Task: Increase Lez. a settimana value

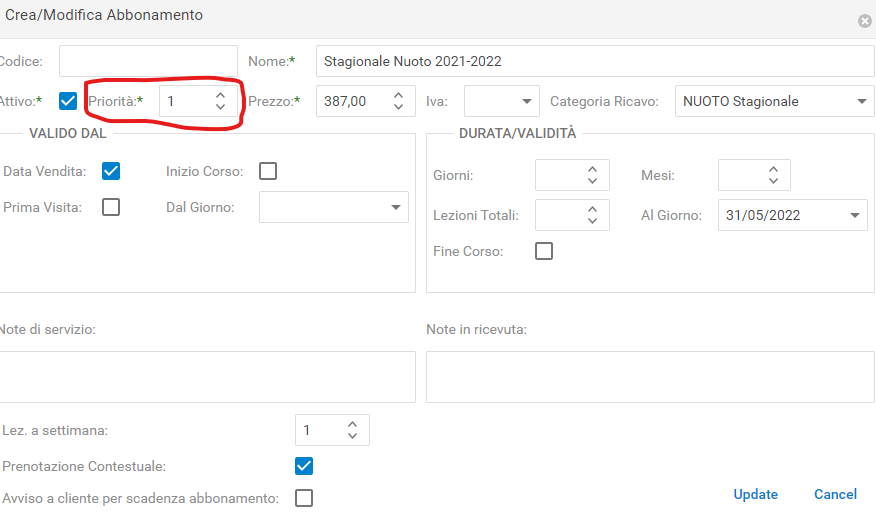Action: (353, 425)
